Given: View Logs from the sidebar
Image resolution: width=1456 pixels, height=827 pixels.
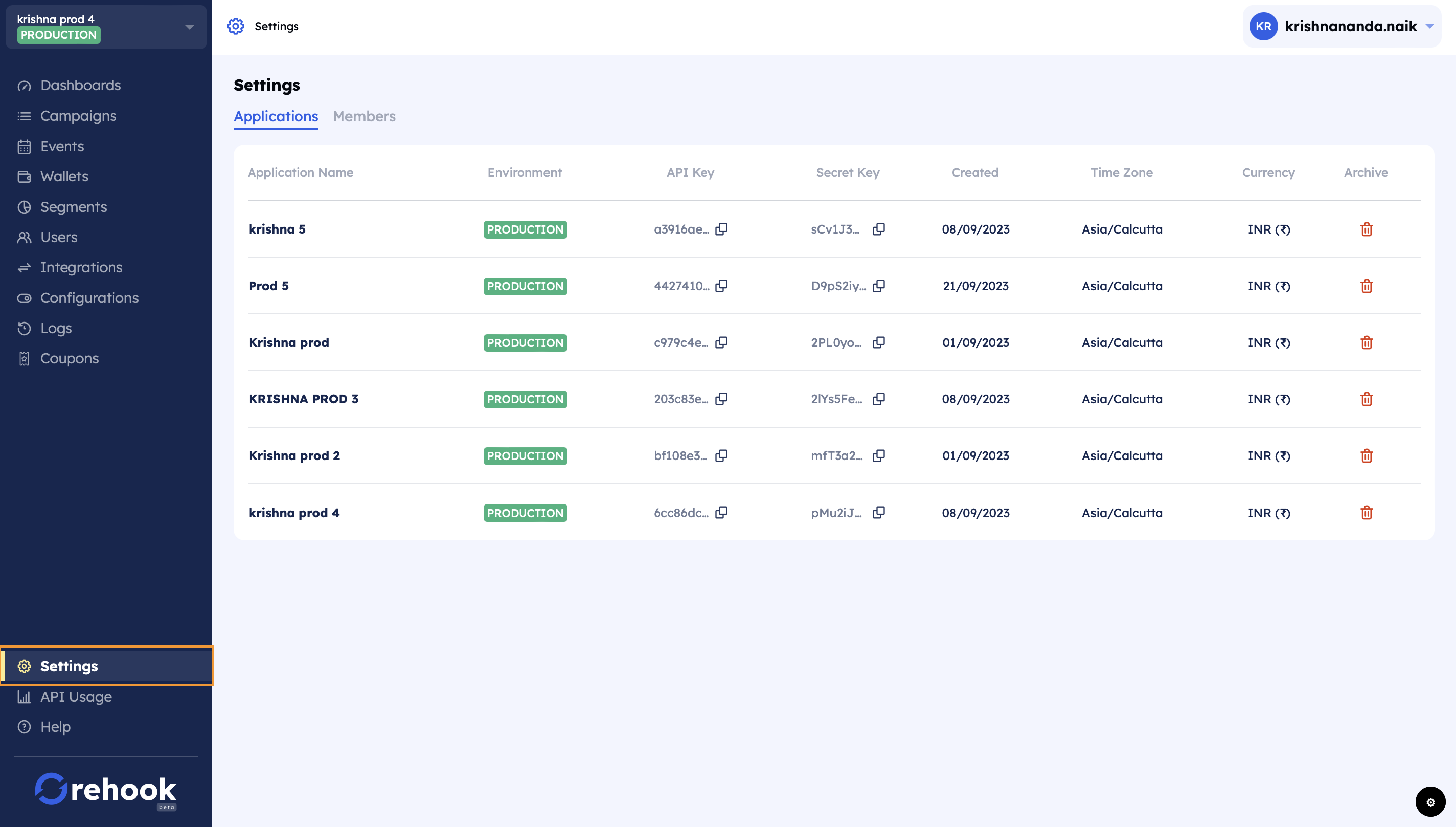Looking at the screenshot, I should (56, 328).
